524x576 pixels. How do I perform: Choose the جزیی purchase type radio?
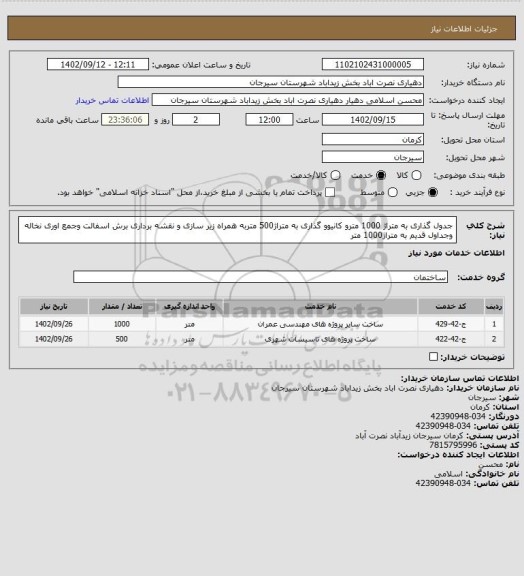click(433, 192)
